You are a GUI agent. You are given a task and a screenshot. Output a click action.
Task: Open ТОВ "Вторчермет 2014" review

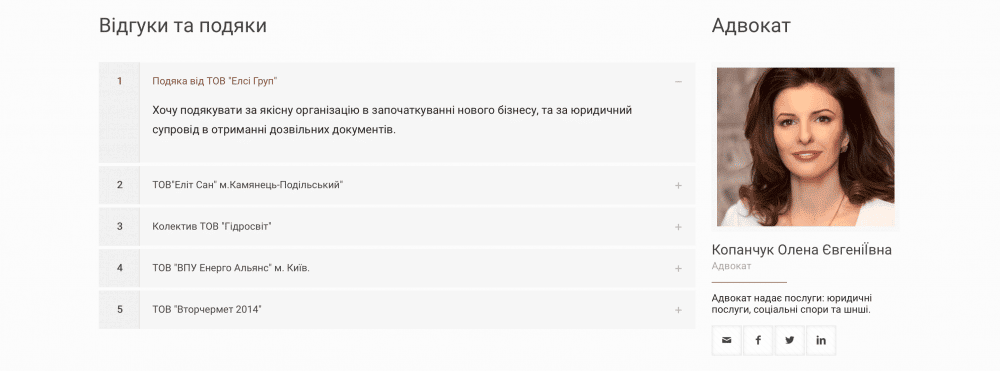(207, 309)
